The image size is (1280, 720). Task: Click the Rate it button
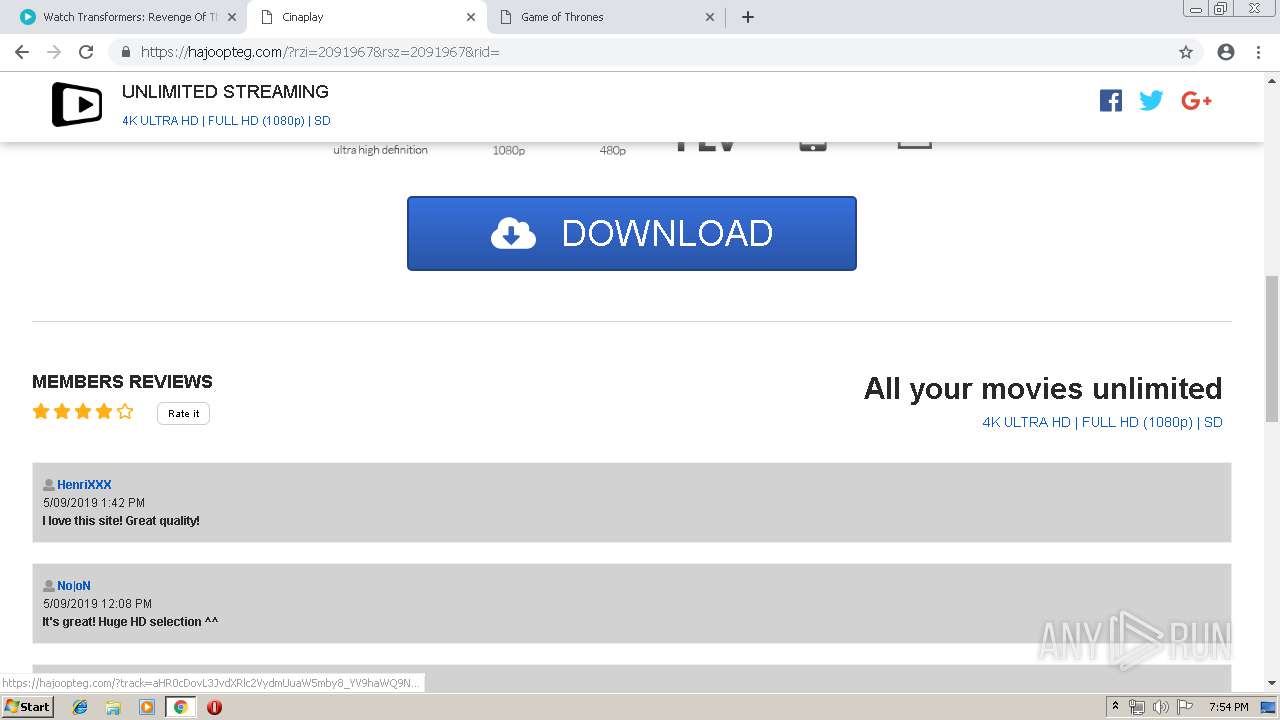(183, 413)
